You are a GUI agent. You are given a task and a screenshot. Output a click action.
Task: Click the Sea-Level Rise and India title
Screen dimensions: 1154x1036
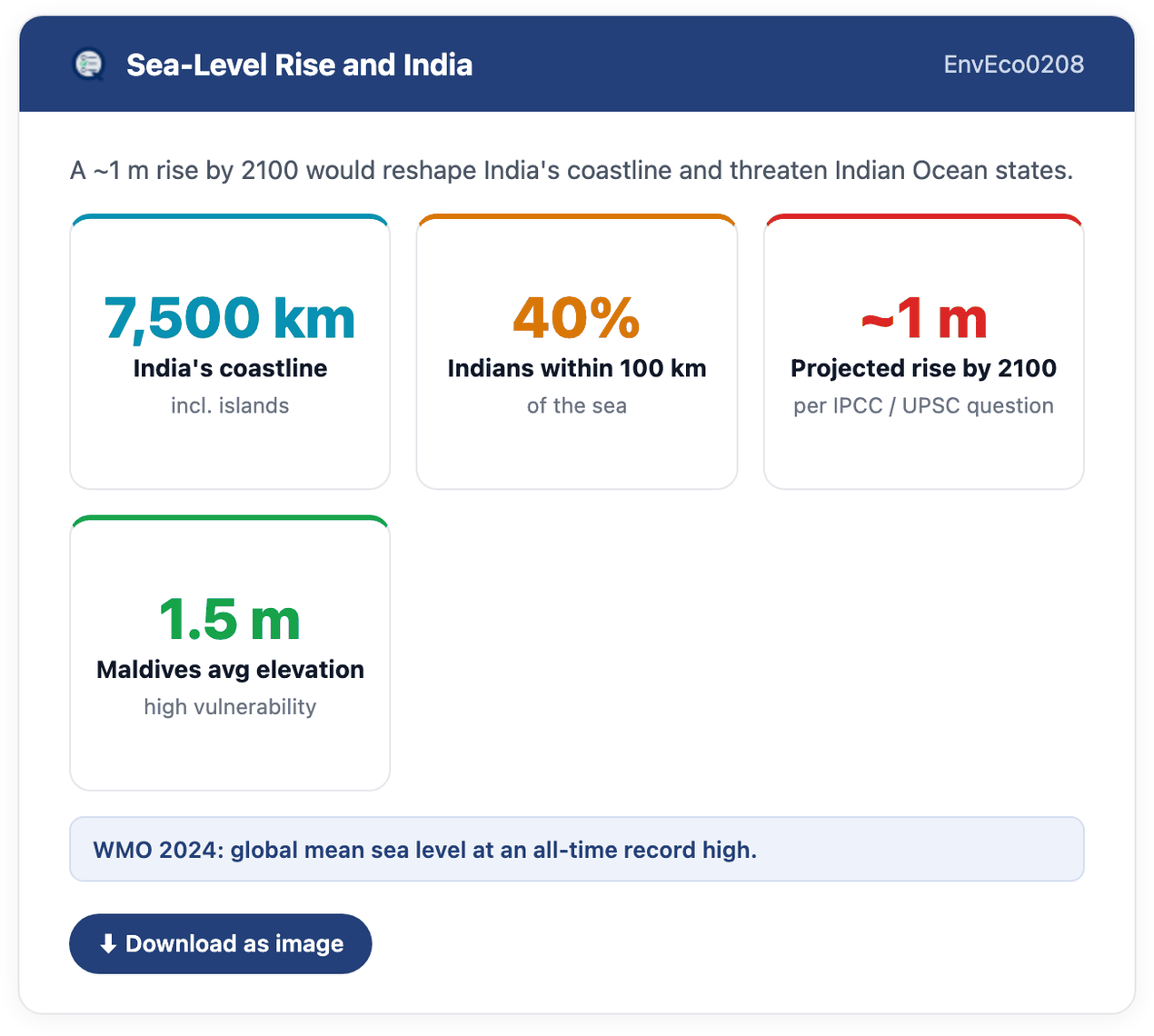point(299,65)
